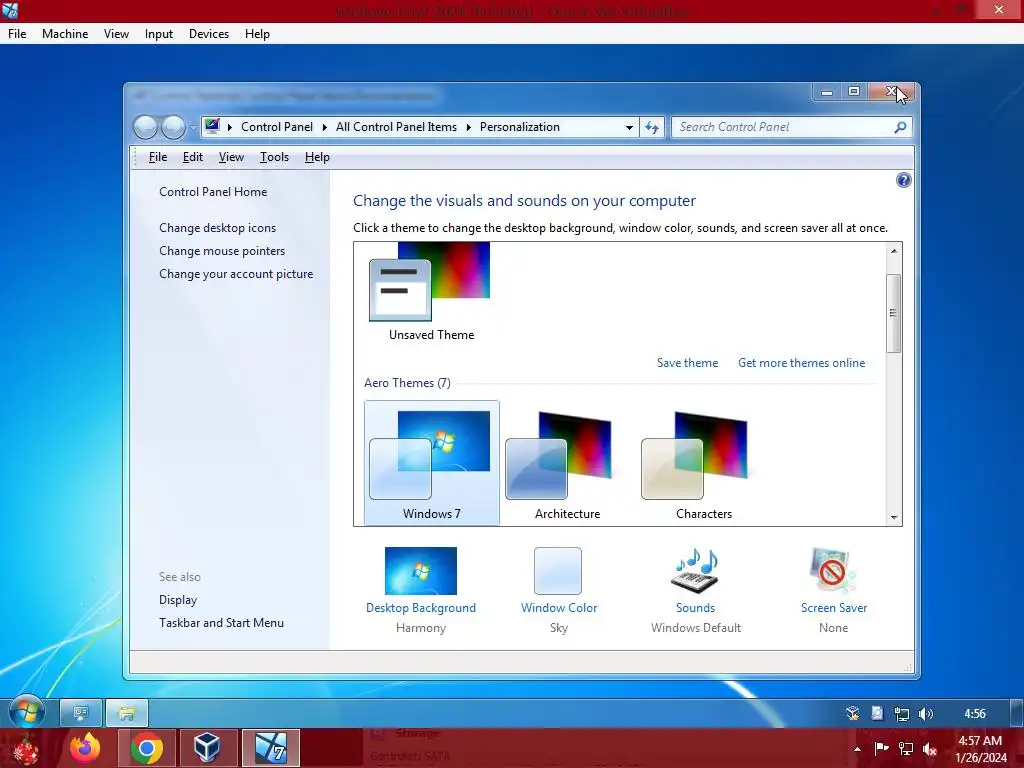The width and height of the screenshot is (1024, 768).
Task: Select the Architecture theme
Action: [568, 463]
